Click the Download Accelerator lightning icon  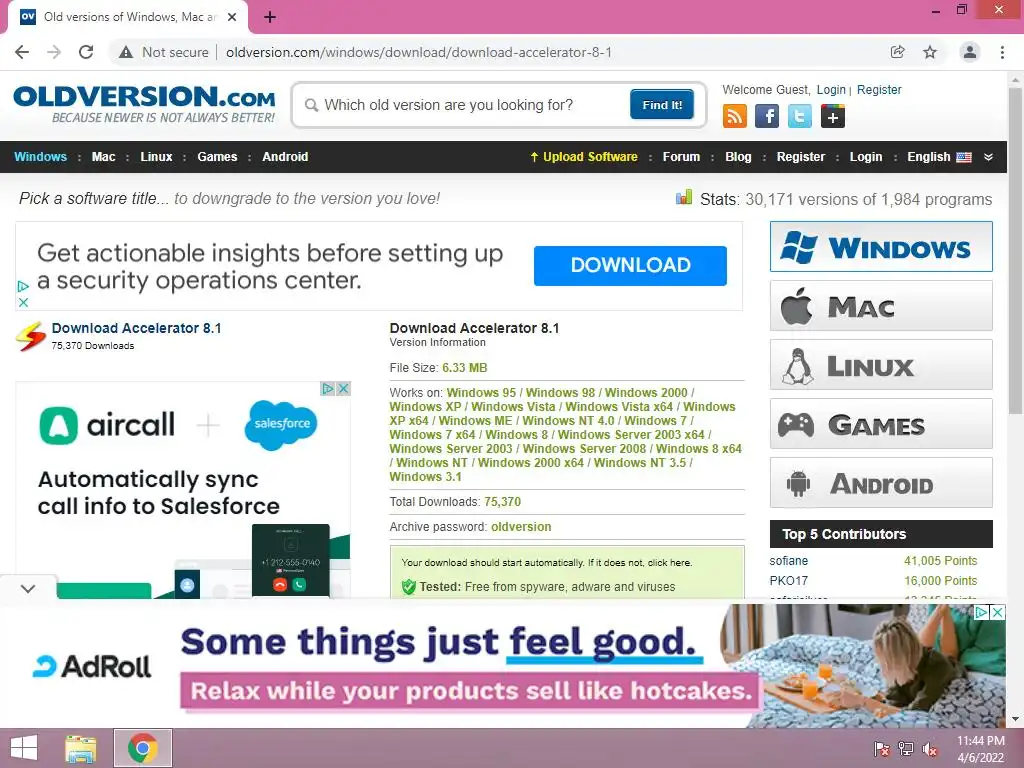[x=31, y=336]
